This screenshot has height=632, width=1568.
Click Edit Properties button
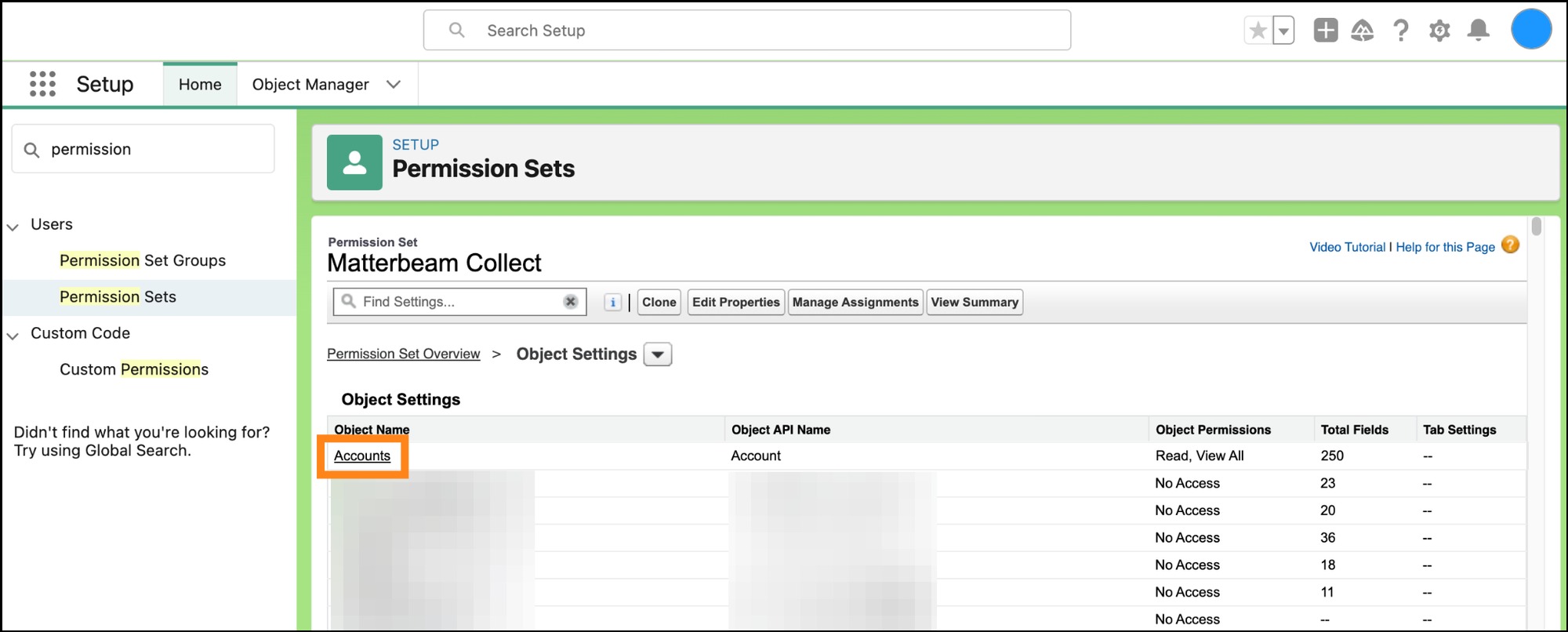(x=736, y=302)
